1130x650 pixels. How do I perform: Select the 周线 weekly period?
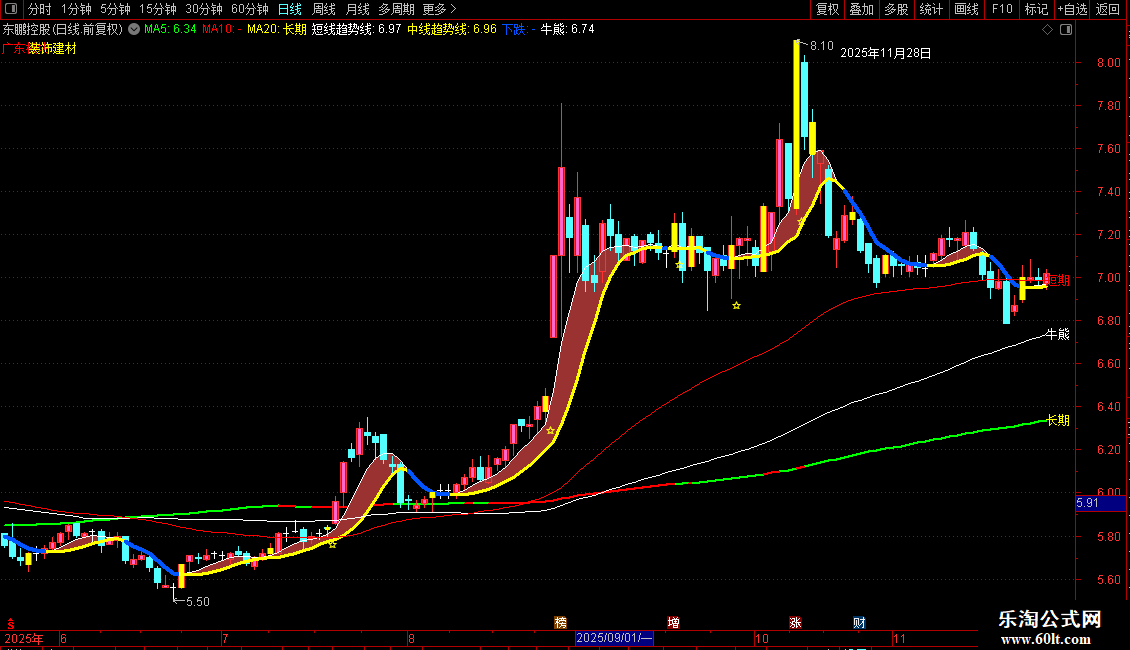coord(324,9)
